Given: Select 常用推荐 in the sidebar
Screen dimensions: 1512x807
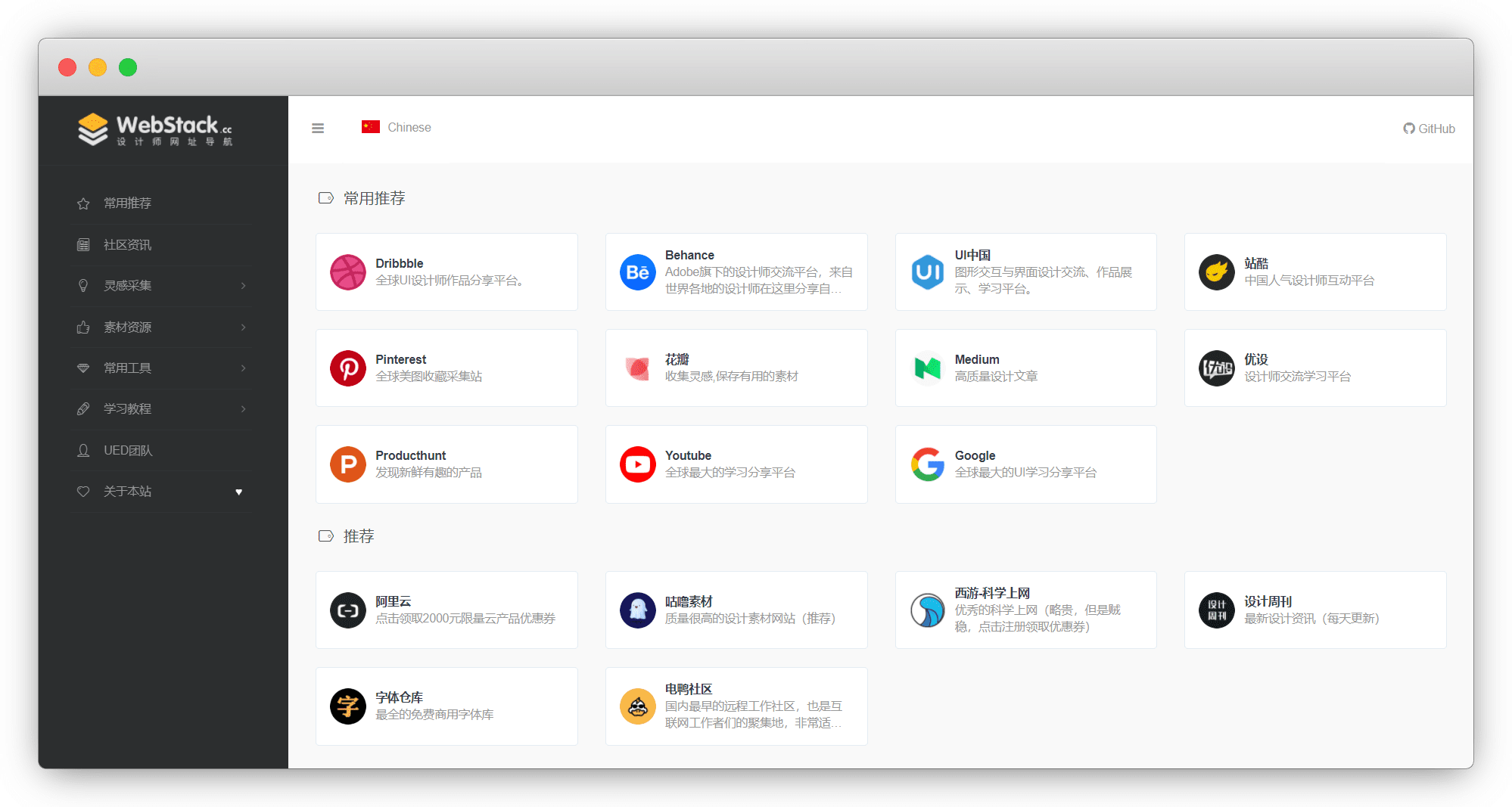Looking at the screenshot, I should click(127, 203).
